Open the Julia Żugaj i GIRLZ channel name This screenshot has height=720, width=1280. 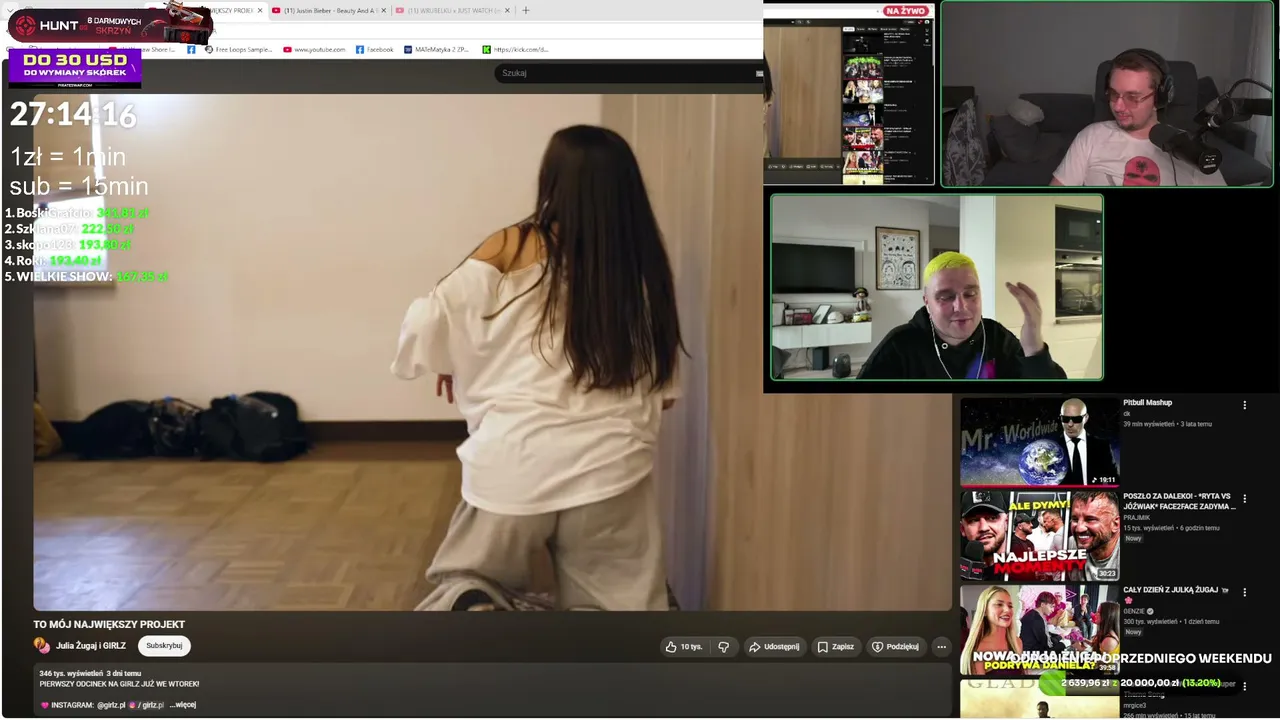coord(91,646)
